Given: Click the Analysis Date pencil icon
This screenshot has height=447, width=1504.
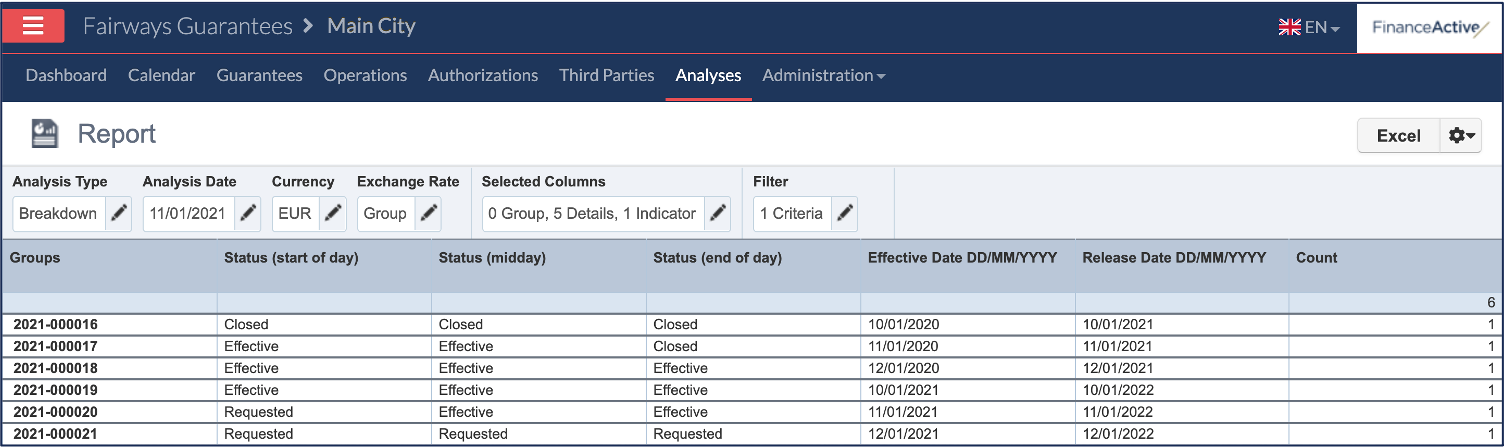Looking at the screenshot, I should (x=248, y=213).
